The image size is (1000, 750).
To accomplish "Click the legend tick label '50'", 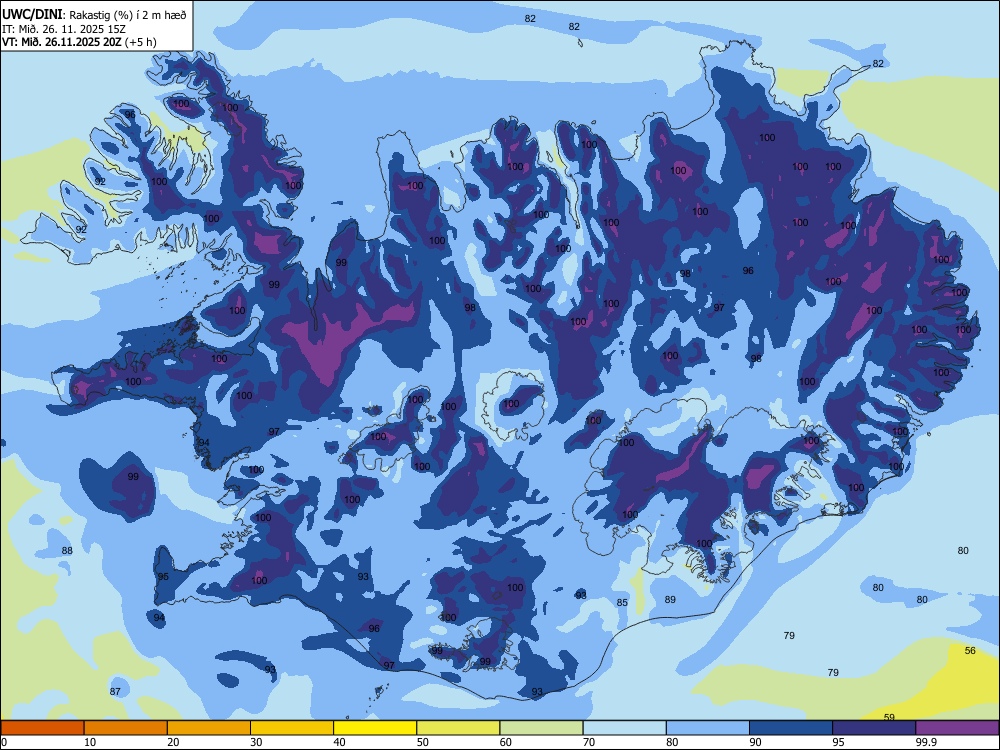I will tap(423, 742).
